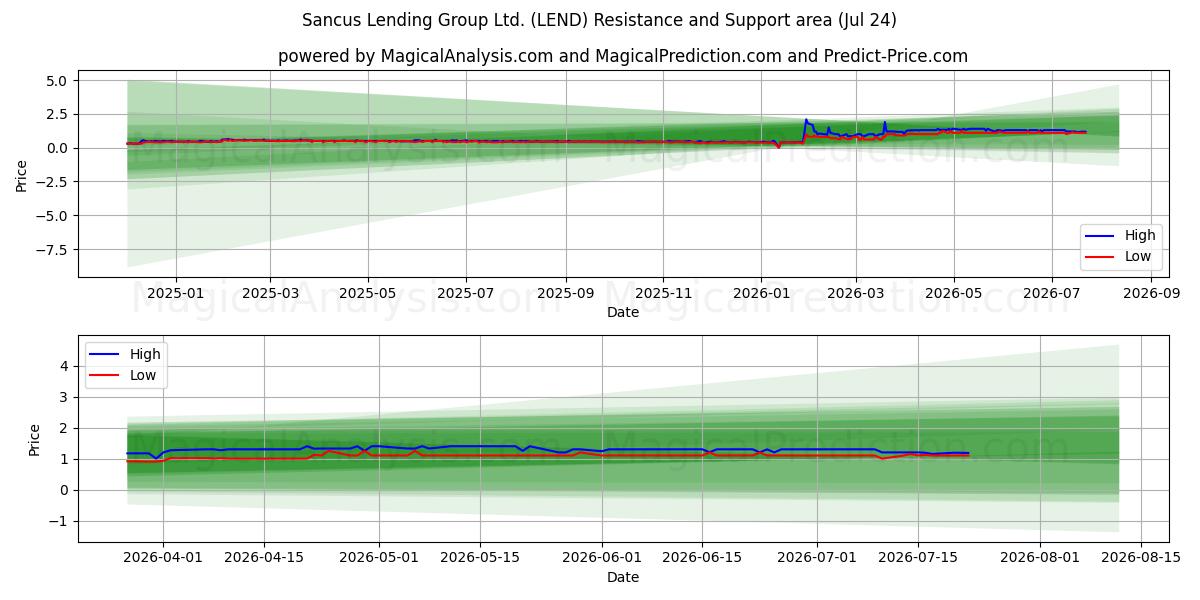
Task: Click the '2026-05-15' tick label
Action: point(481,558)
